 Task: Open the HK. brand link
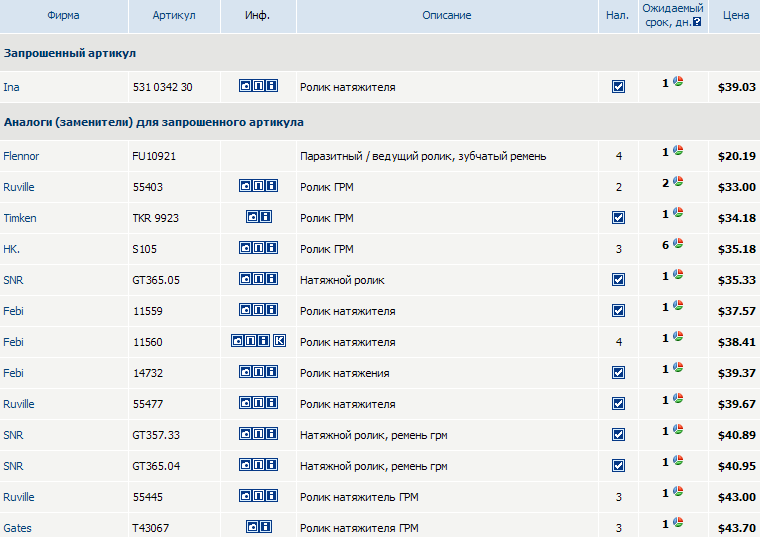pos(12,249)
